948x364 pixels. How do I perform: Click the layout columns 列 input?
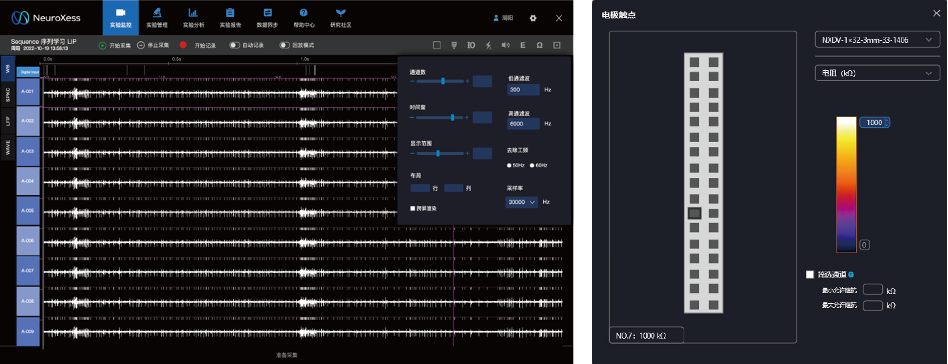453,188
